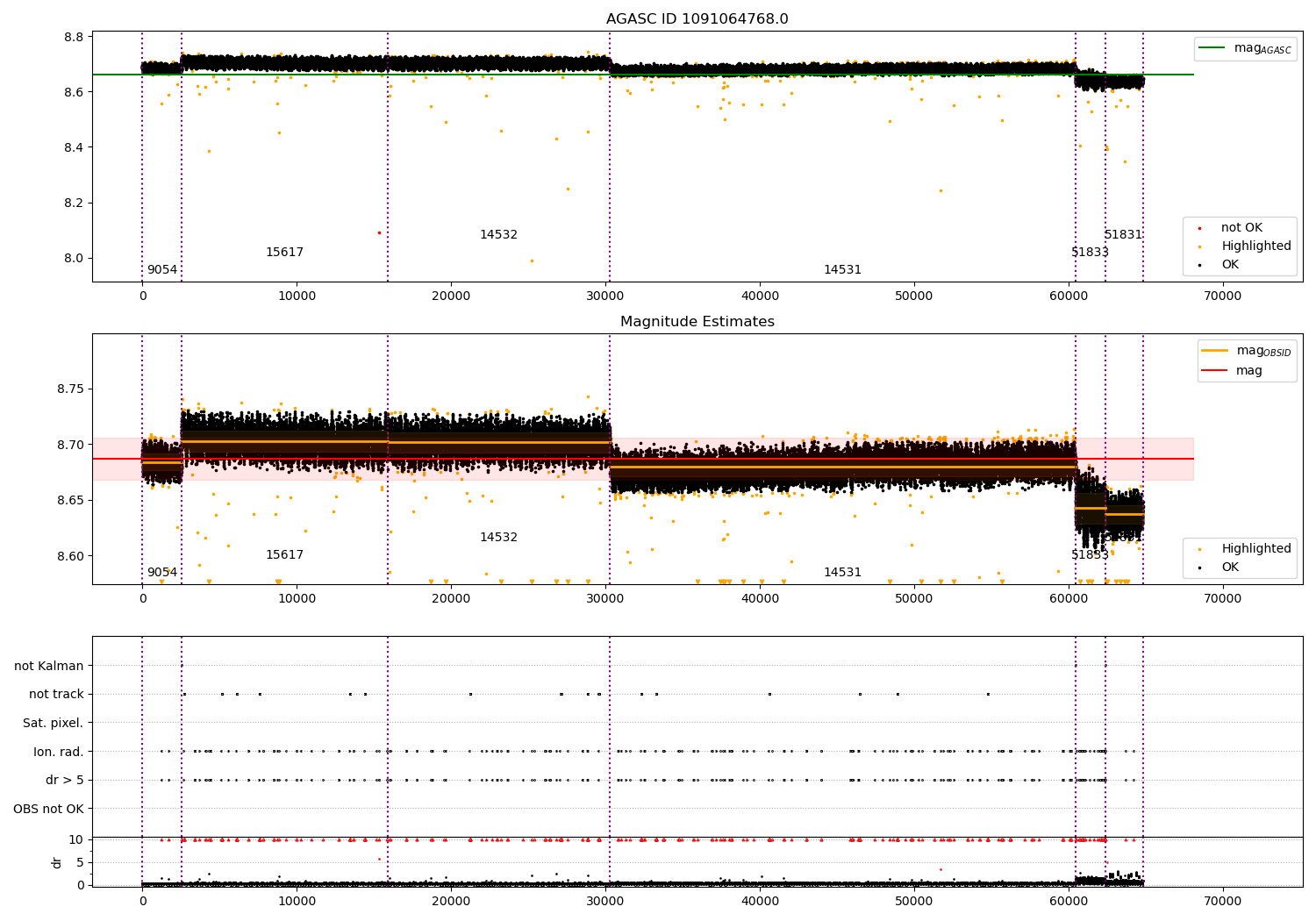Click the 'dr > 5' axis label

coord(65,780)
